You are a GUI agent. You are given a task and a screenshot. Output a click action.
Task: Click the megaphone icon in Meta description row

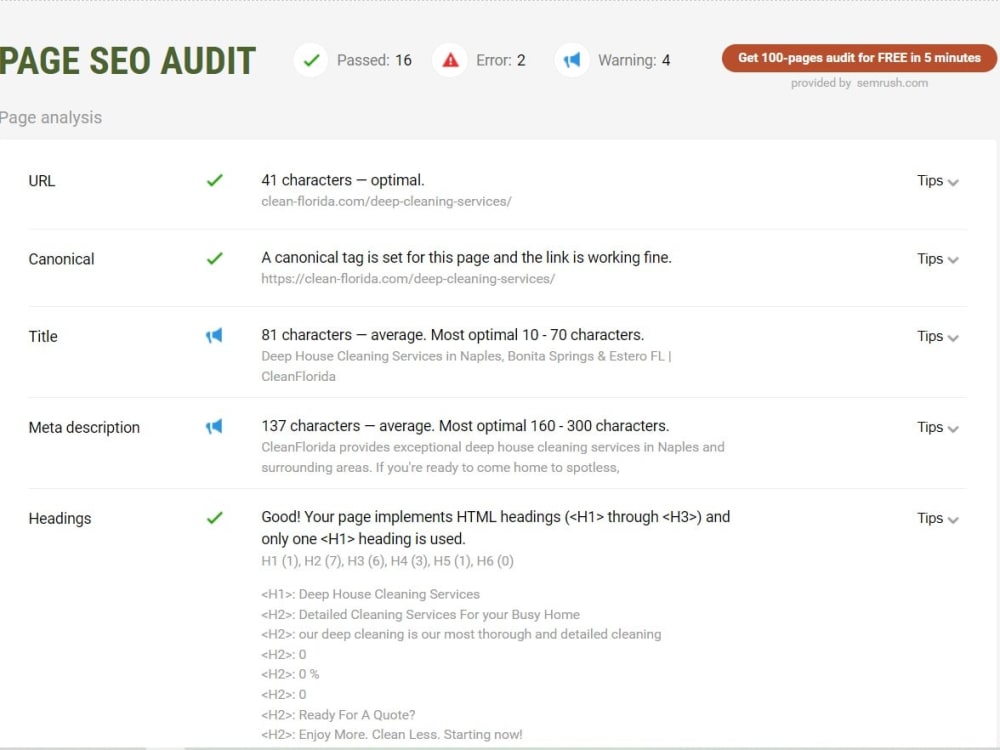(x=214, y=427)
